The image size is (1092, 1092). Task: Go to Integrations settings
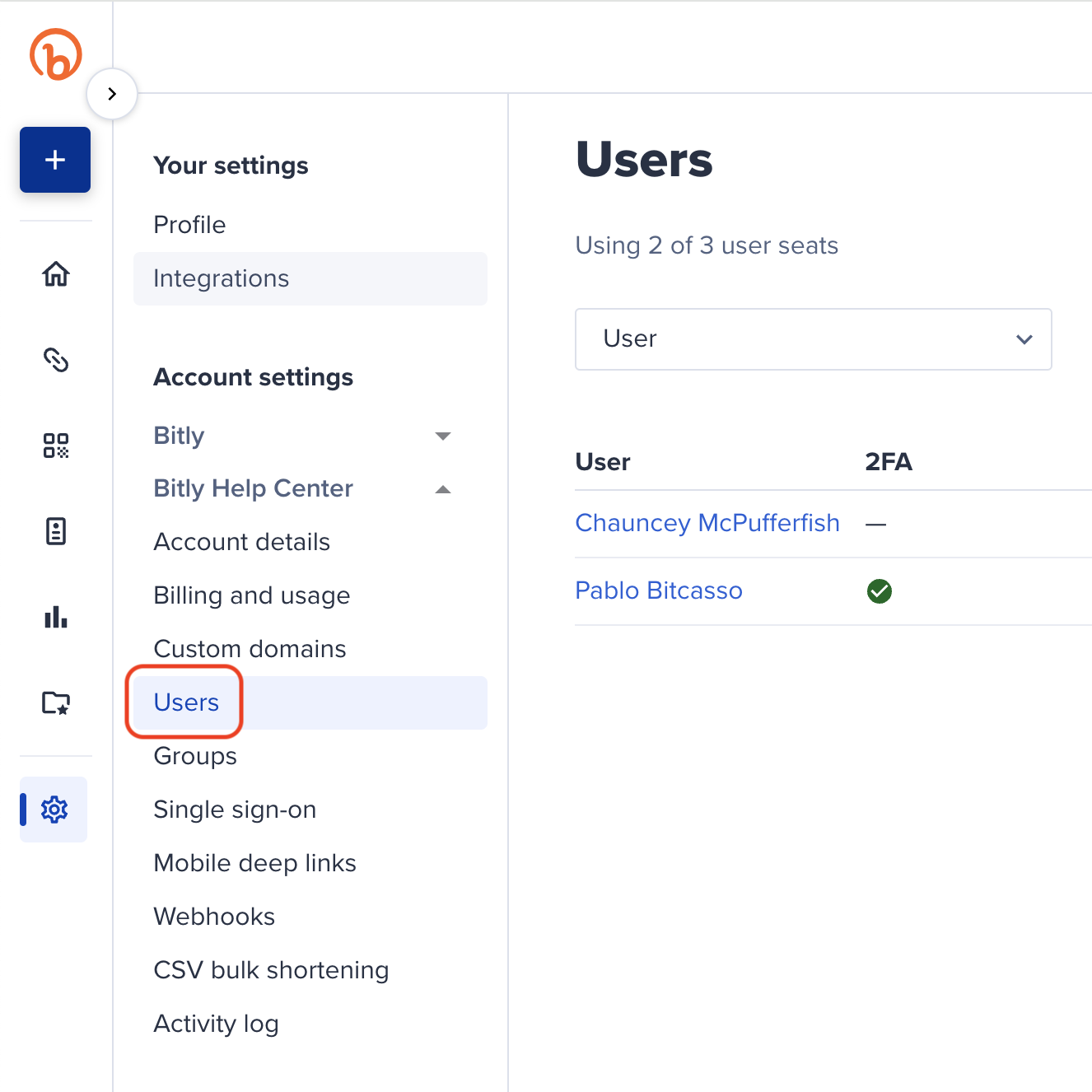310,278
